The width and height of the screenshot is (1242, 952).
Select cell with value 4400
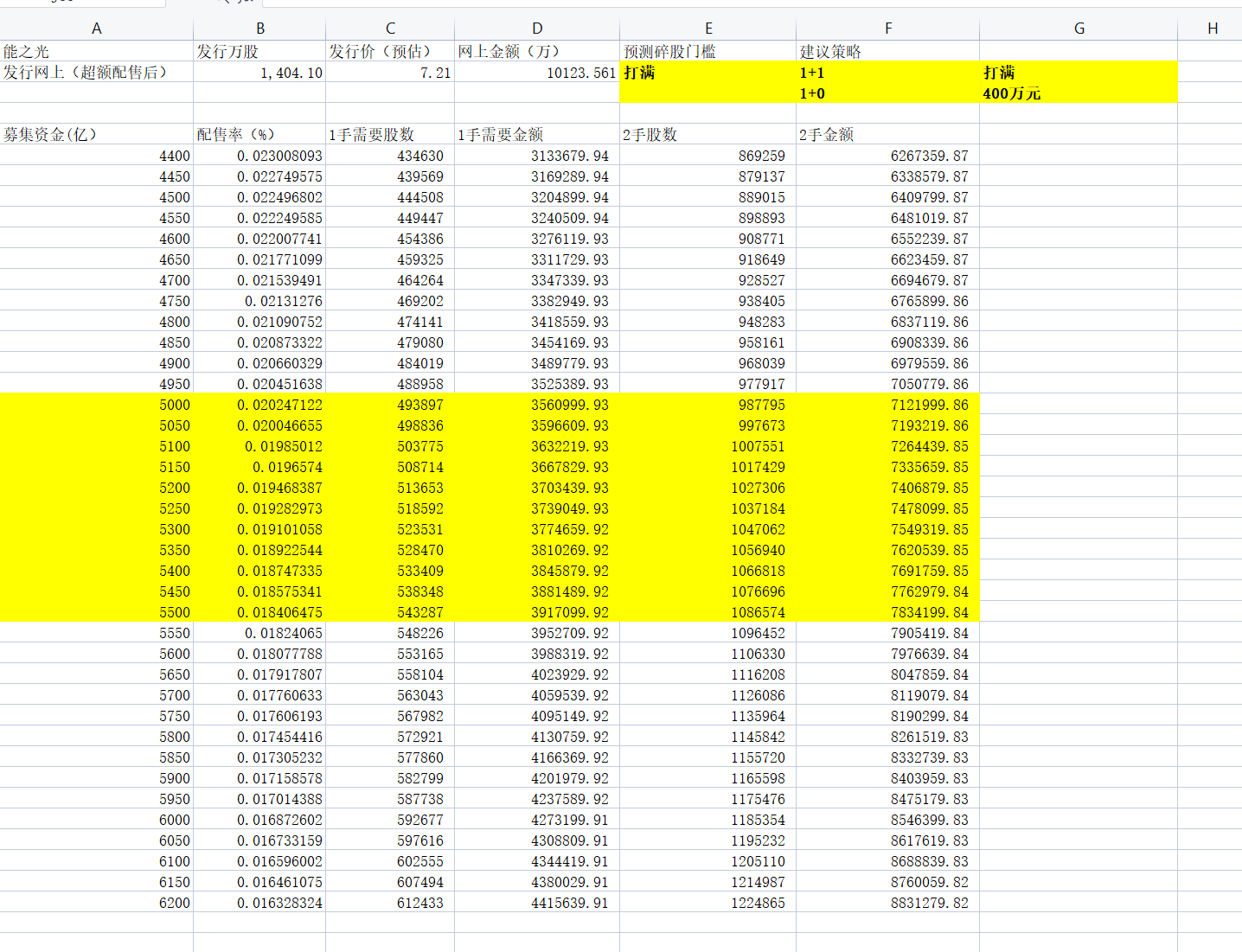(x=96, y=155)
